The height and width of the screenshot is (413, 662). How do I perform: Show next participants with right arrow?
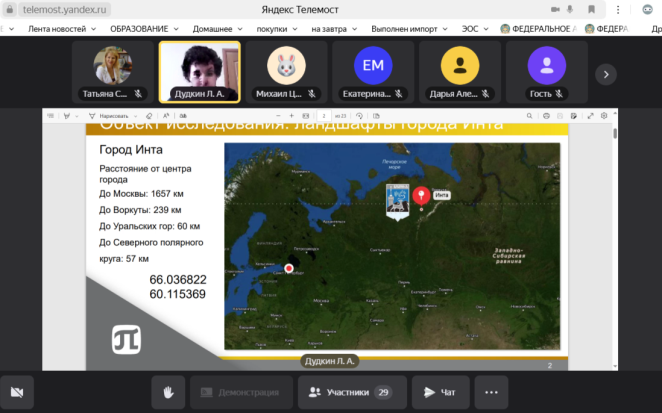point(605,73)
